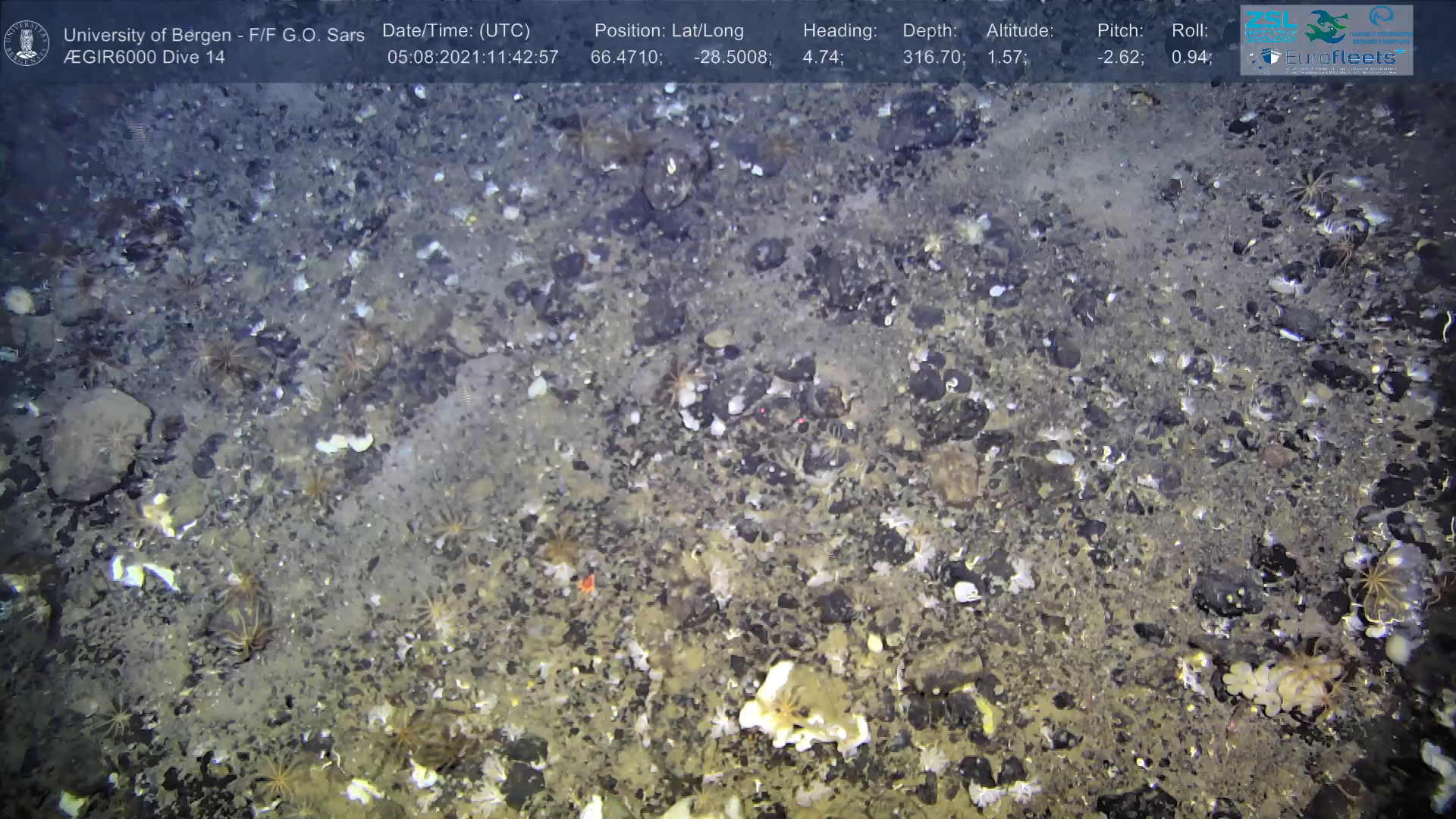Click the latitude value 66.4710
This screenshot has height=819, width=1456.
point(626,58)
